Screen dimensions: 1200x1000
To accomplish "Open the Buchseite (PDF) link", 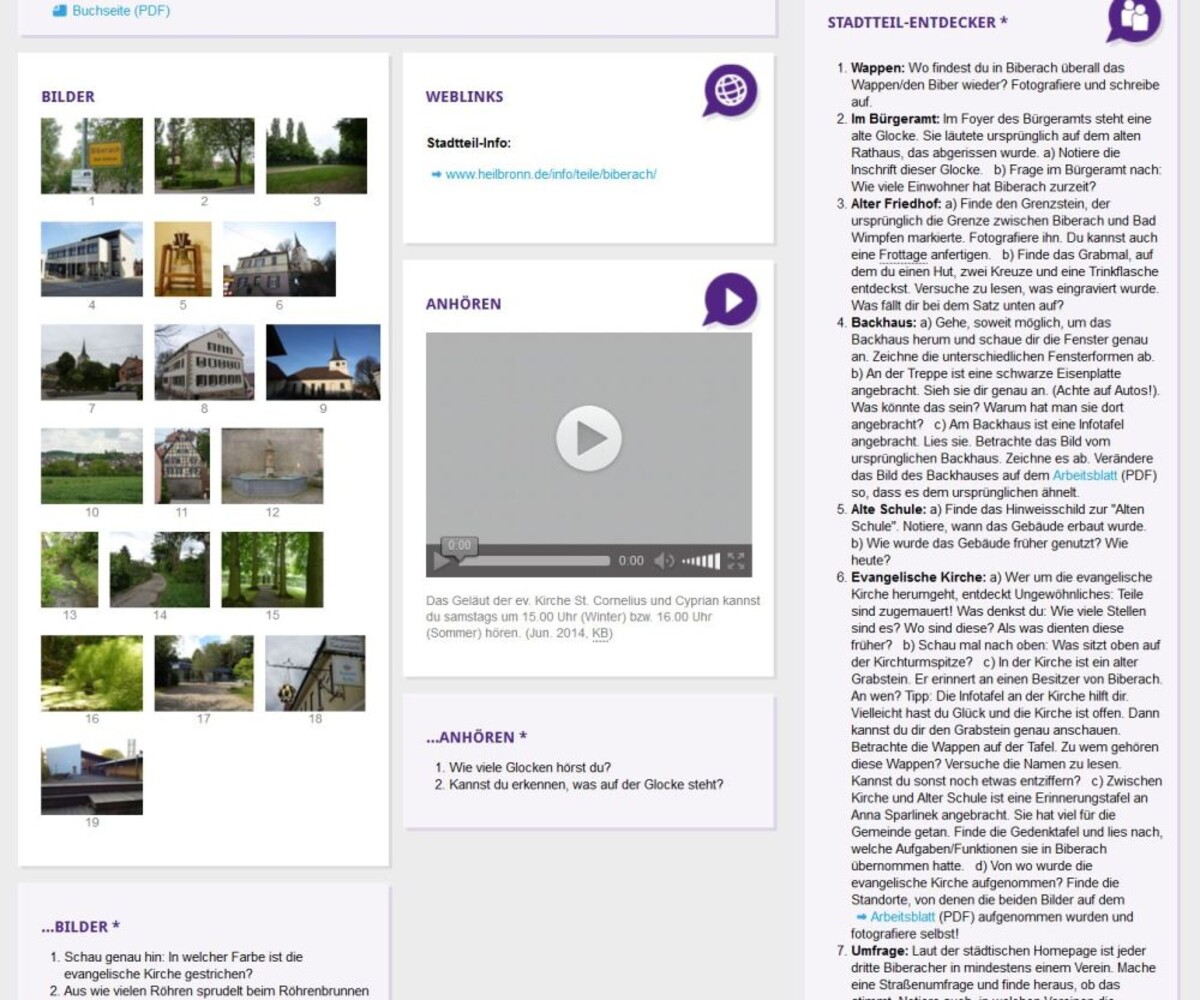I will pyautogui.click(x=121, y=11).
